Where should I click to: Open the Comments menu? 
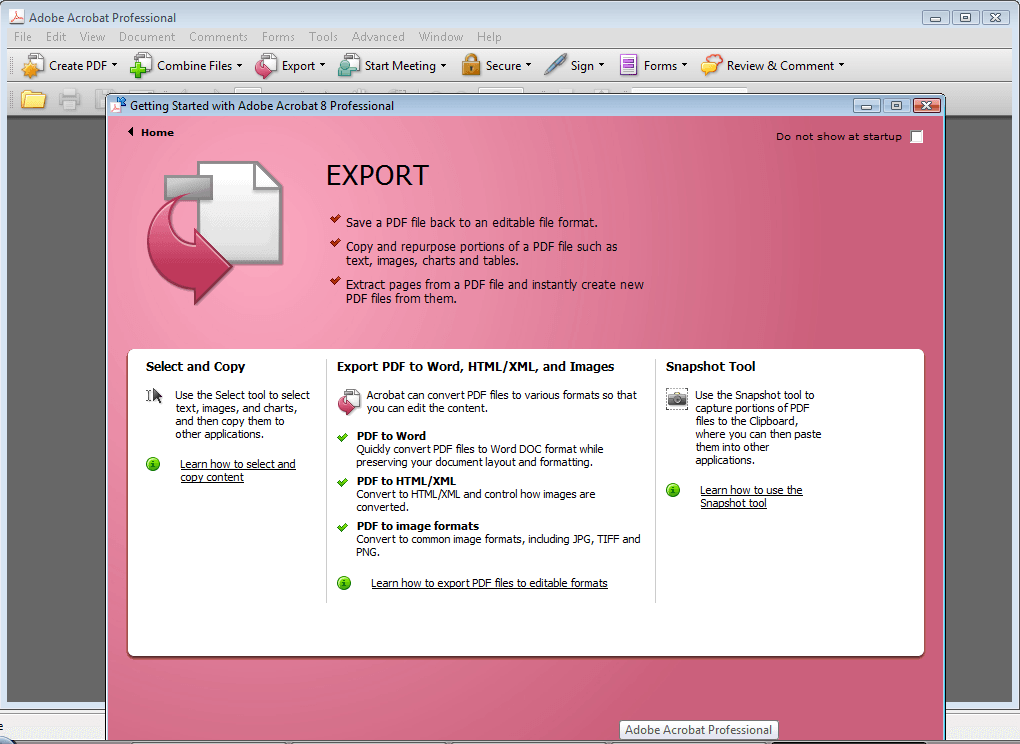[x=219, y=37]
